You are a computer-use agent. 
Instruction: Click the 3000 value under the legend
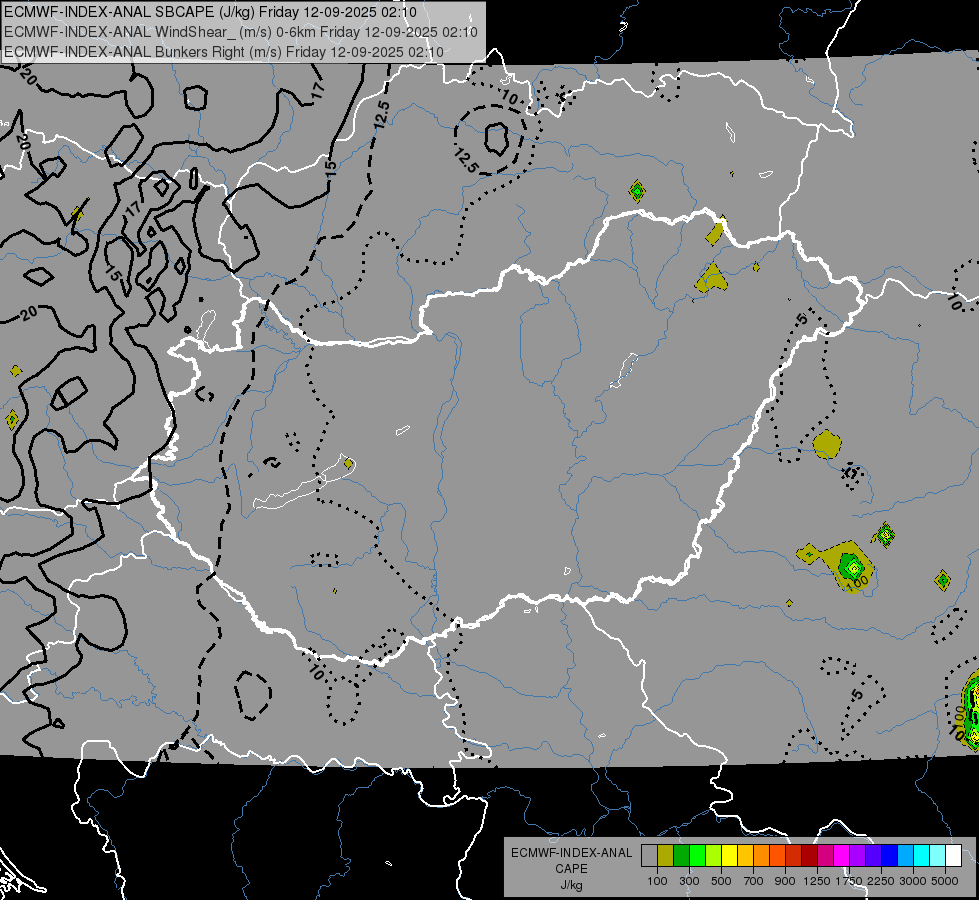click(x=913, y=881)
